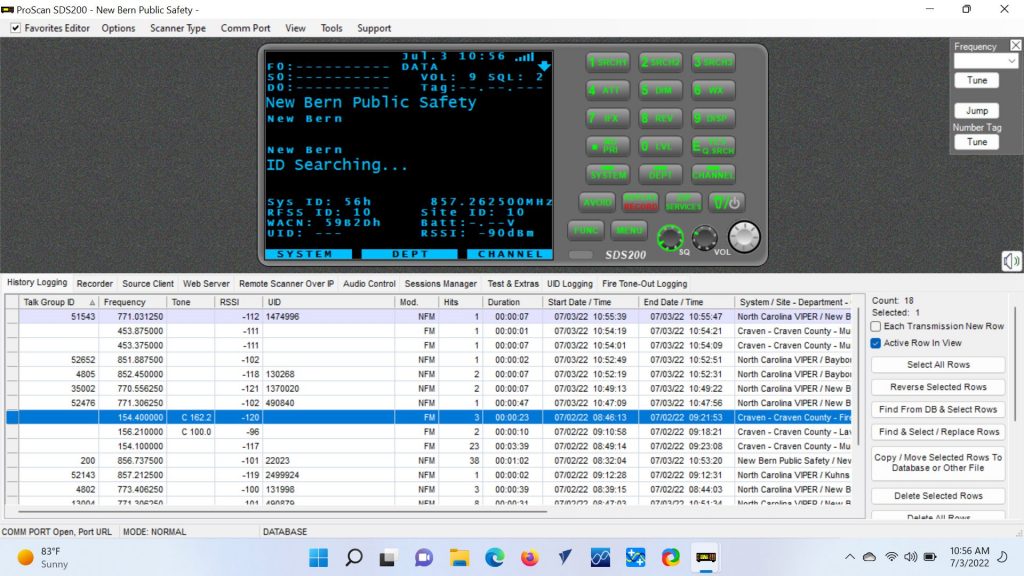Check Each Transmission New Row
1024x576 pixels.
point(876,326)
